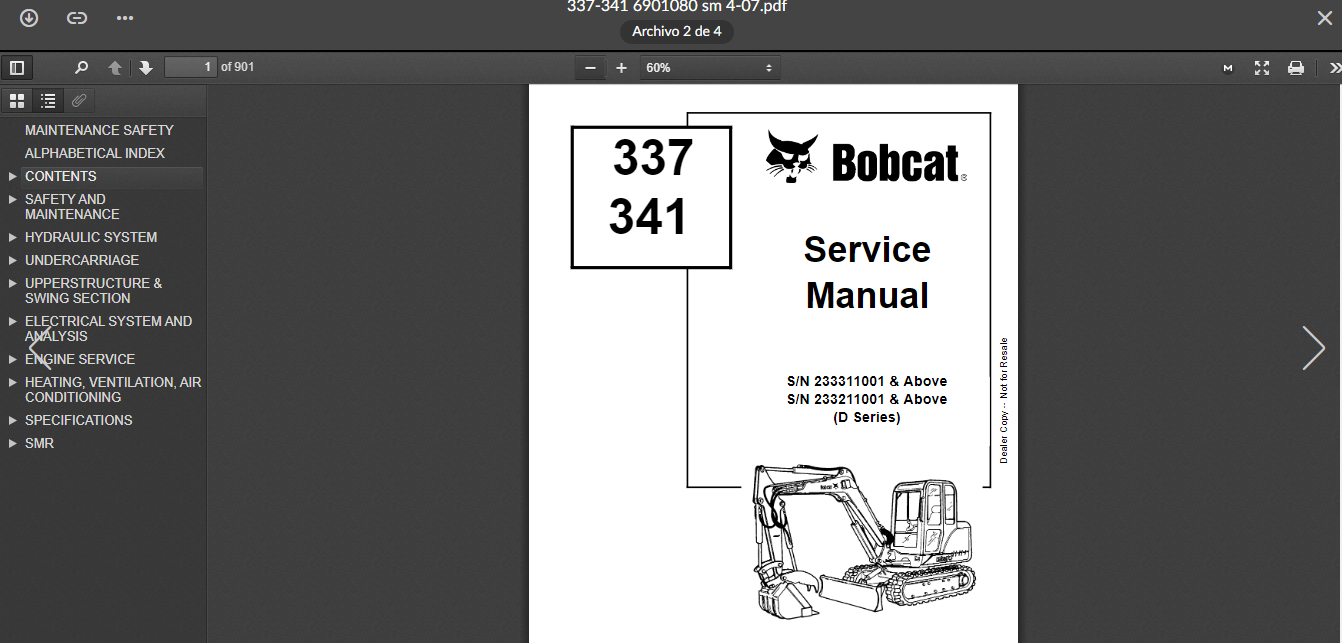Go to next page arrow
The height and width of the screenshot is (643, 1342).
(146, 68)
